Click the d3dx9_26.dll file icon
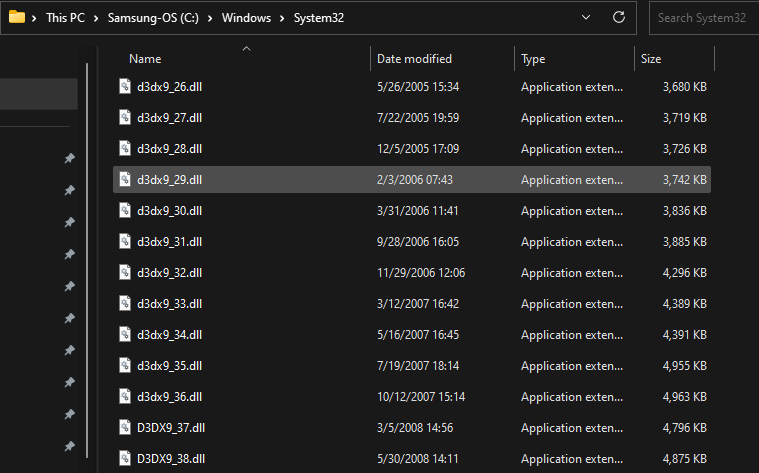The width and height of the screenshot is (759, 473). click(x=125, y=87)
